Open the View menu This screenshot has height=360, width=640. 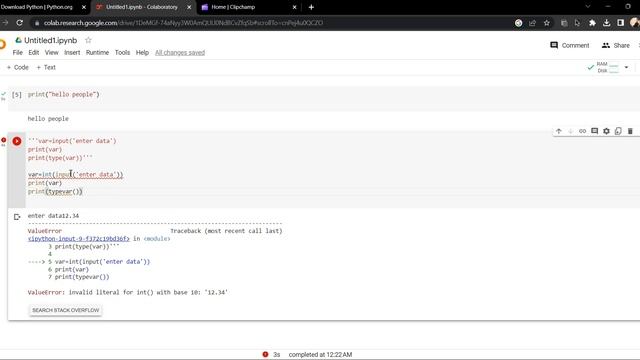[x=51, y=52]
